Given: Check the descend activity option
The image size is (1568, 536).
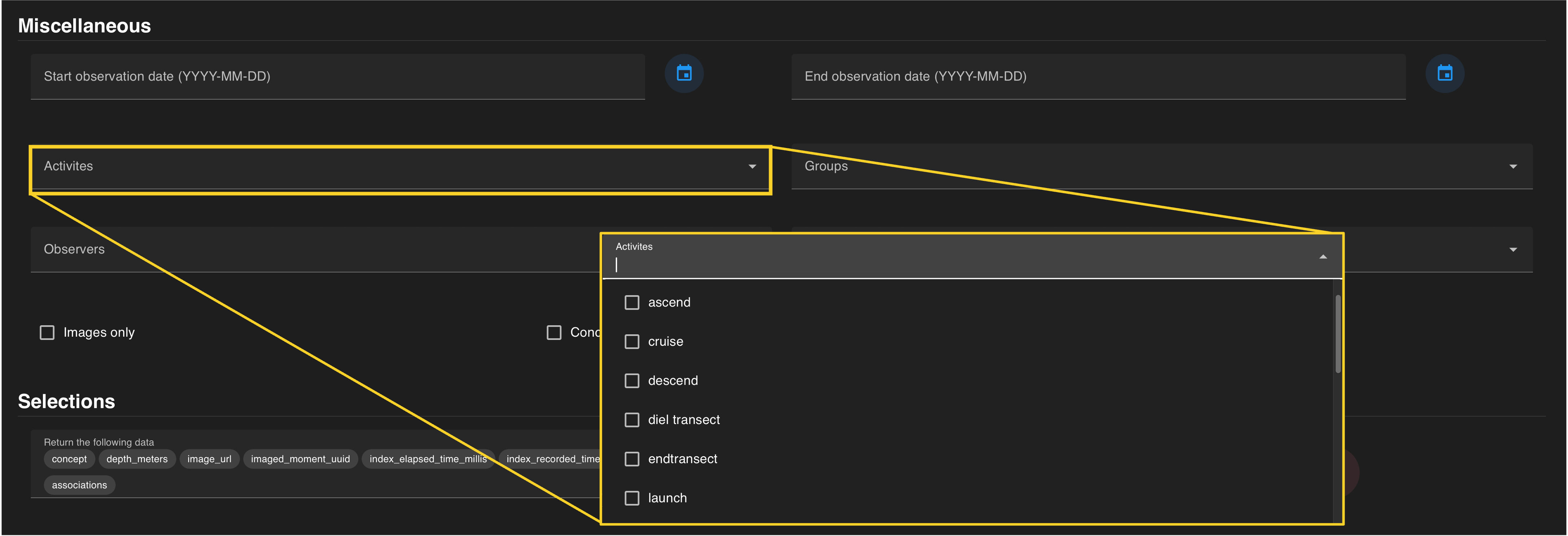Looking at the screenshot, I should [632, 381].
